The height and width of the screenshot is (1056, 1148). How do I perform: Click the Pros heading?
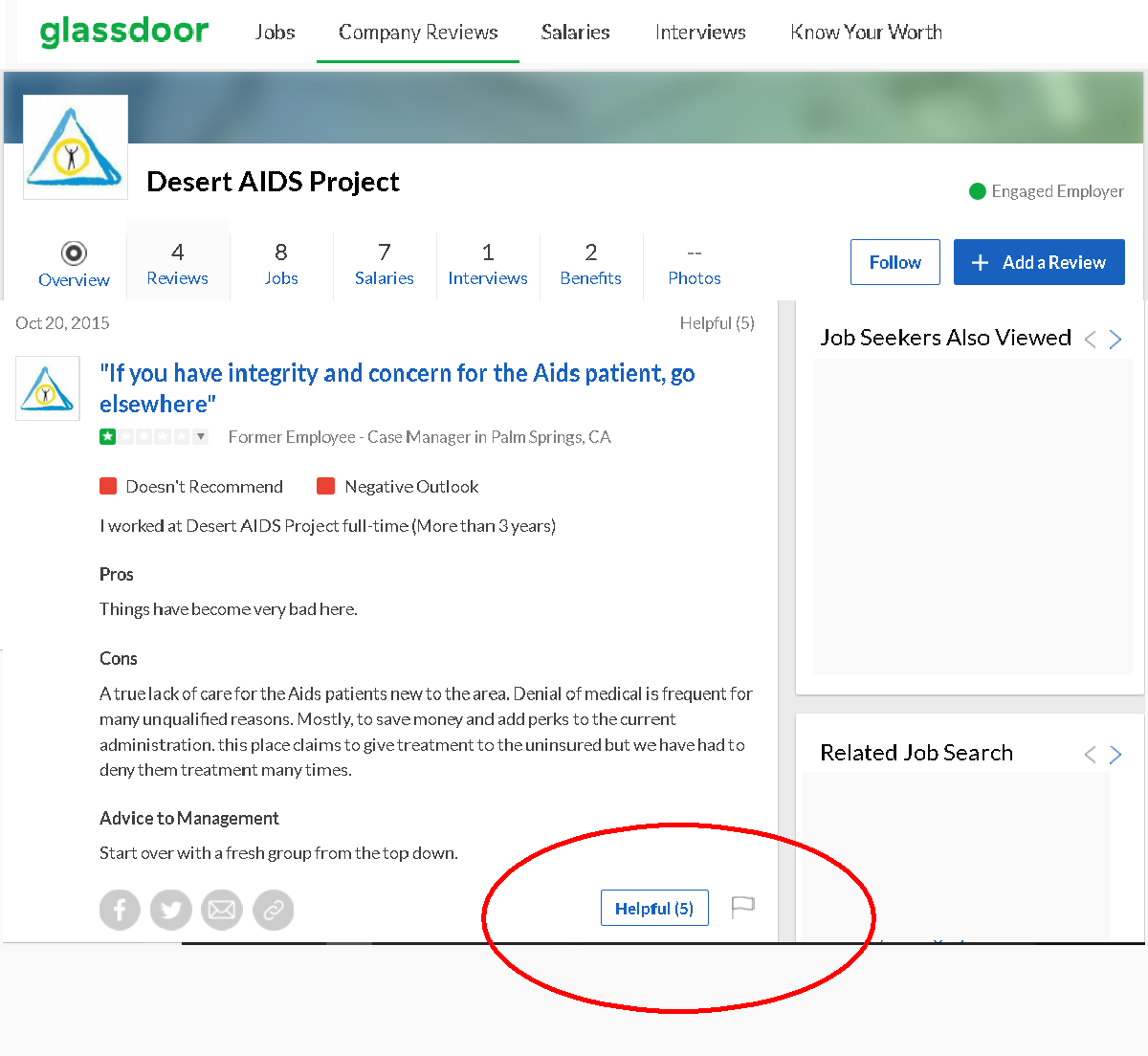click(x=117, y=574)
